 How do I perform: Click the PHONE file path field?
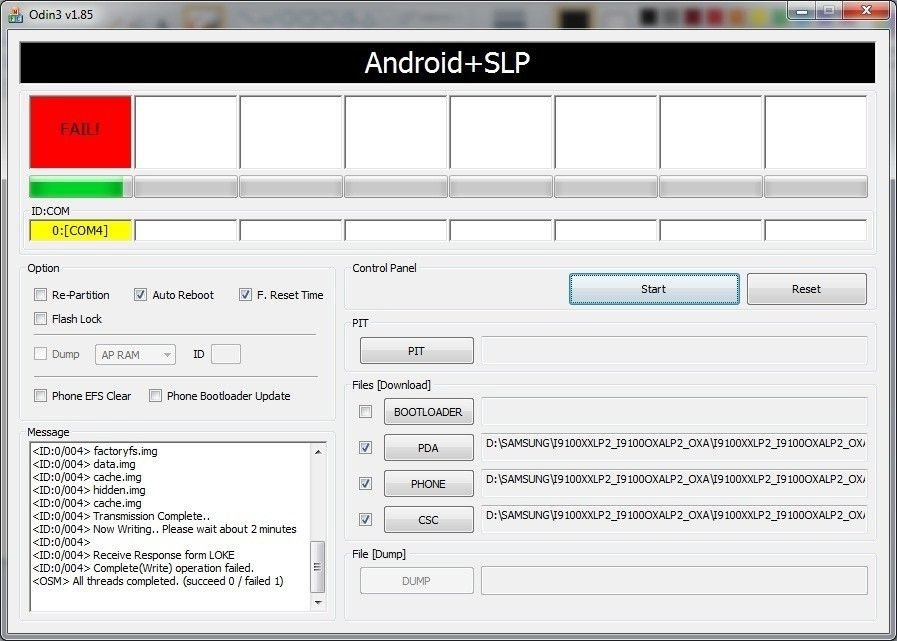point(674,484)
